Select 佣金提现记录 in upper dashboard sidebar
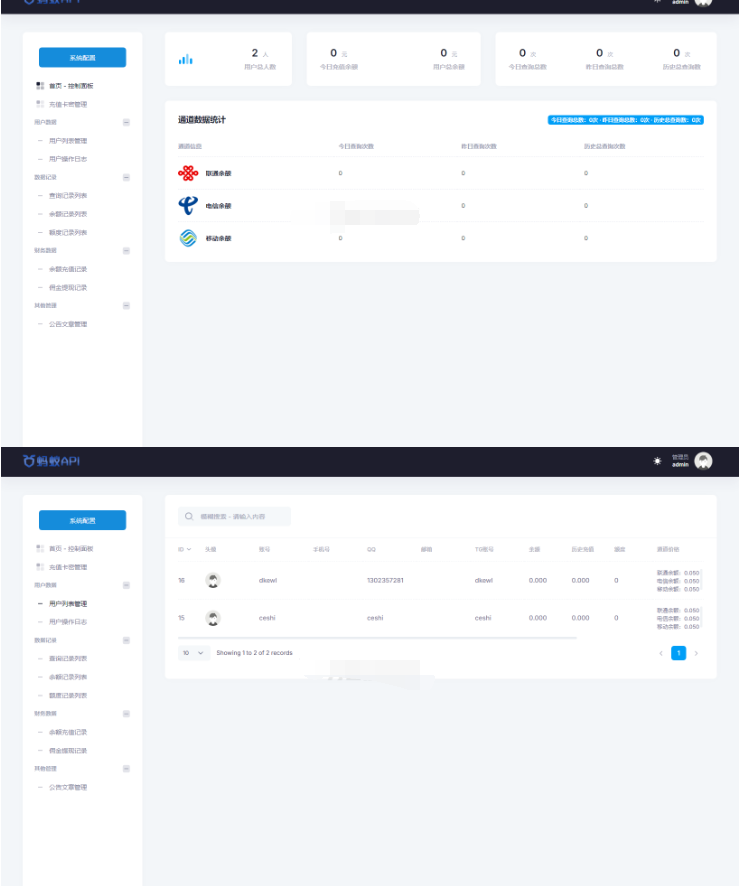 point(68,288)
